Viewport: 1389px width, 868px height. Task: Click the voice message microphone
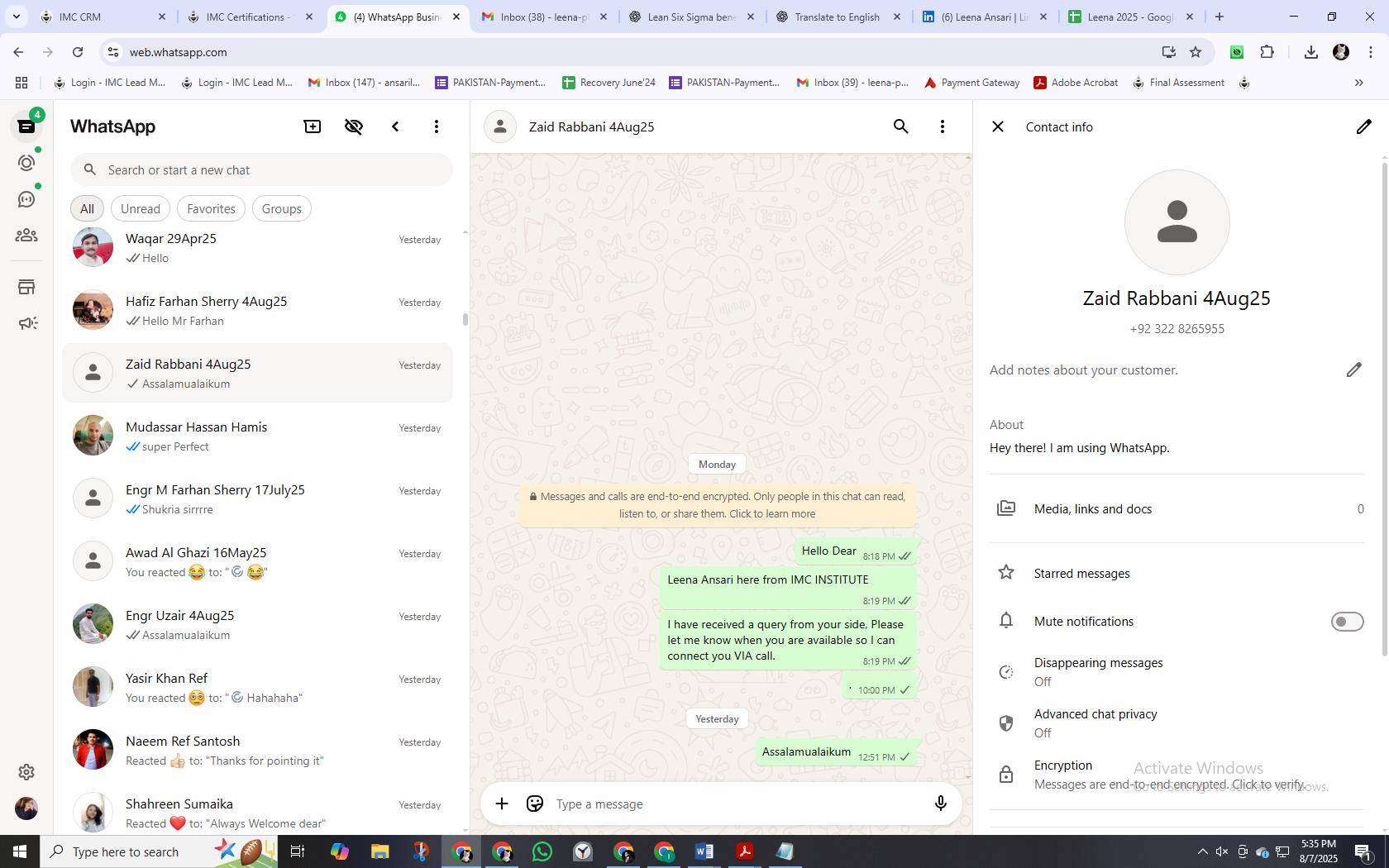point(940,804)
